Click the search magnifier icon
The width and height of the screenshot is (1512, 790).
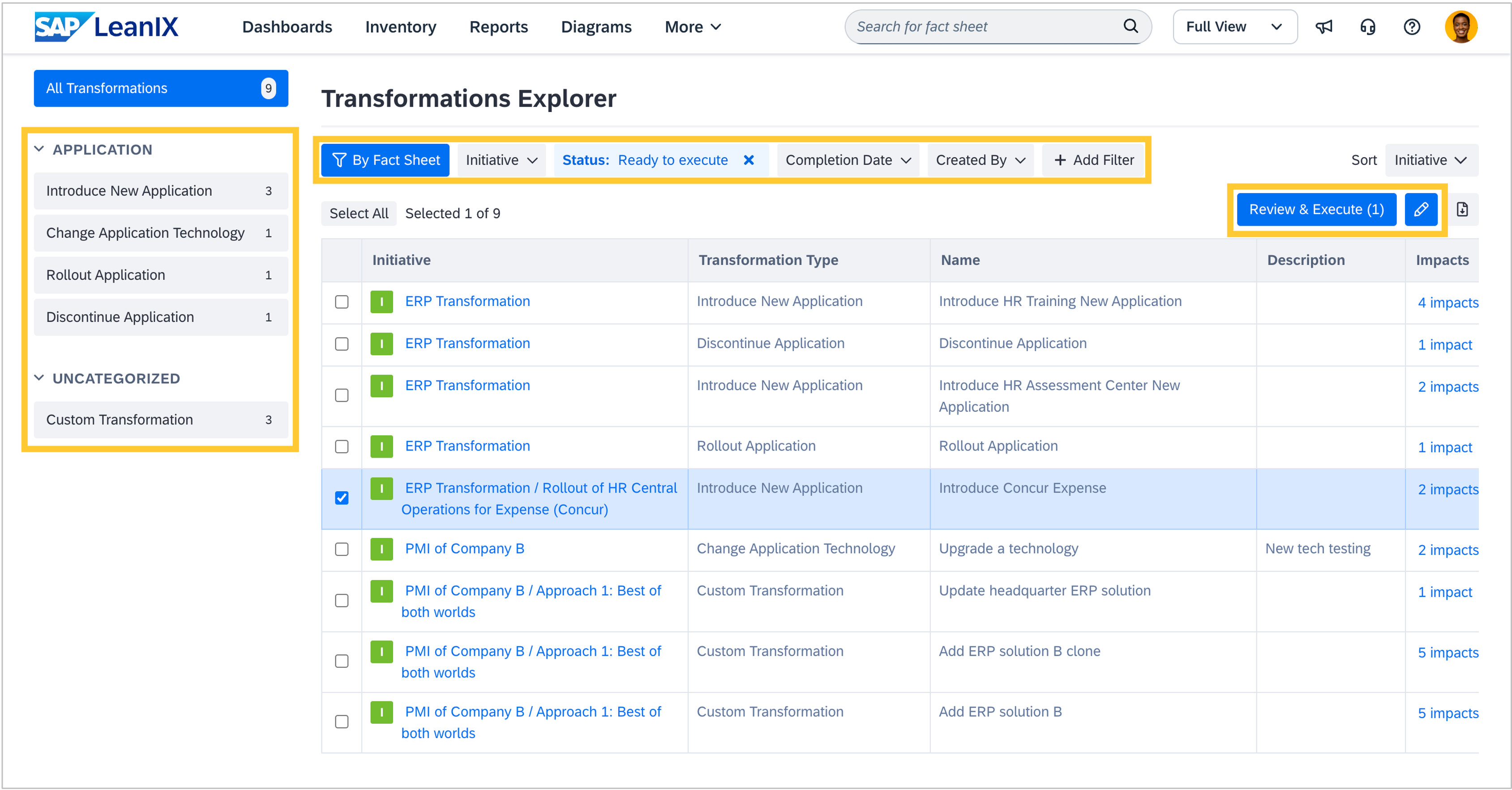[1130, 26]
